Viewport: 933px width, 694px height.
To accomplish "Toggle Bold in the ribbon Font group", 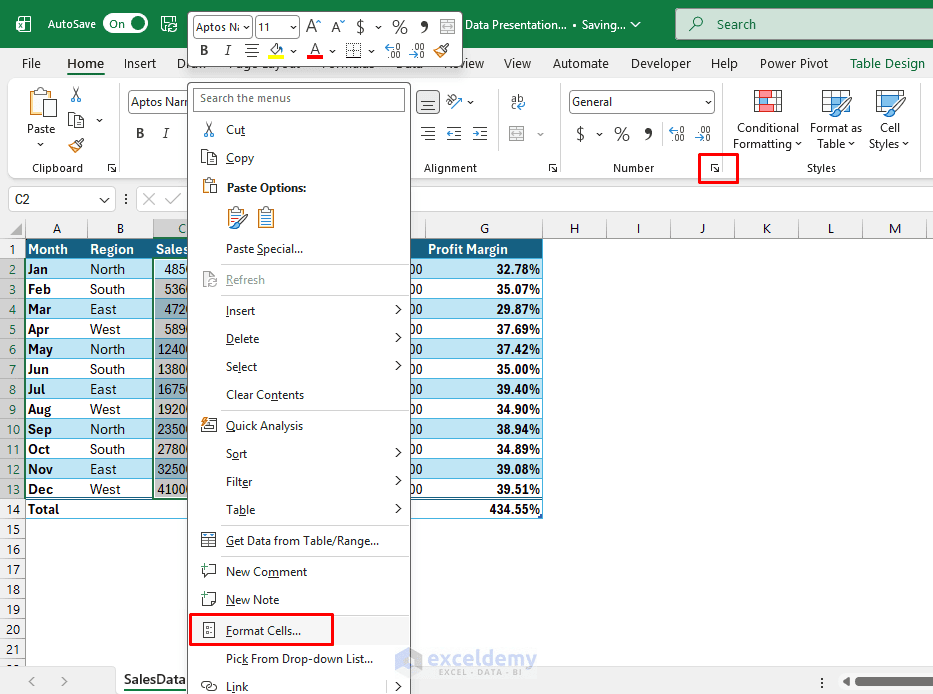I will [140, 133].
